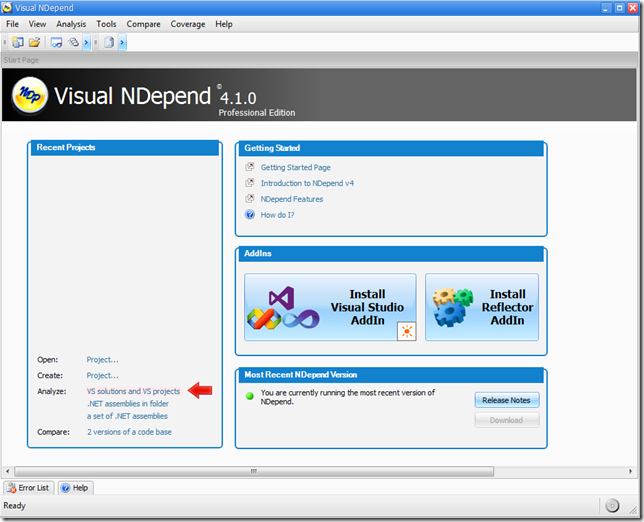The image size is (644, 522).
Task: Click the green status dot for version
Action: pos(249,396)
